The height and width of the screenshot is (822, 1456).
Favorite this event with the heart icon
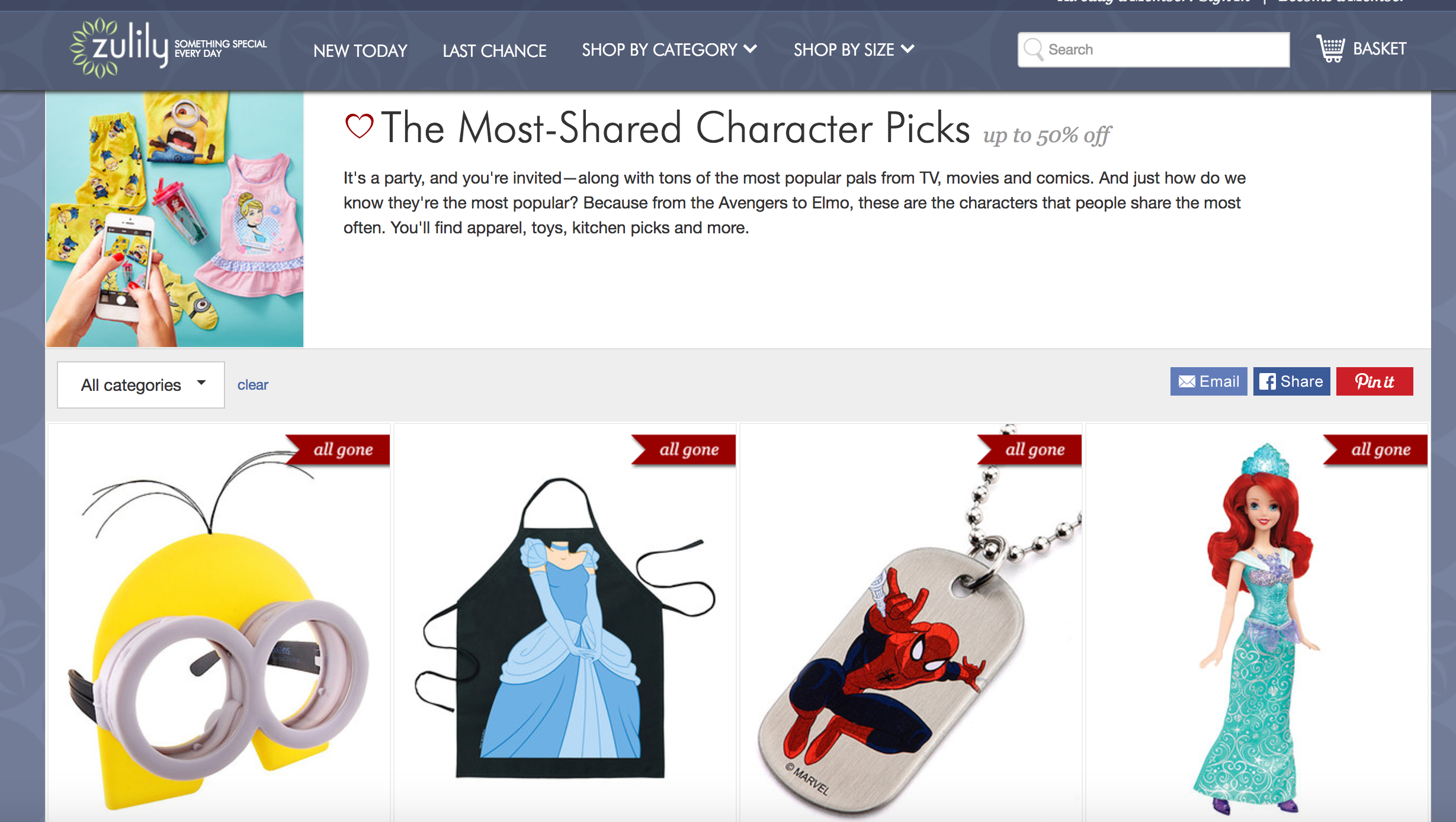click(359, 126)
